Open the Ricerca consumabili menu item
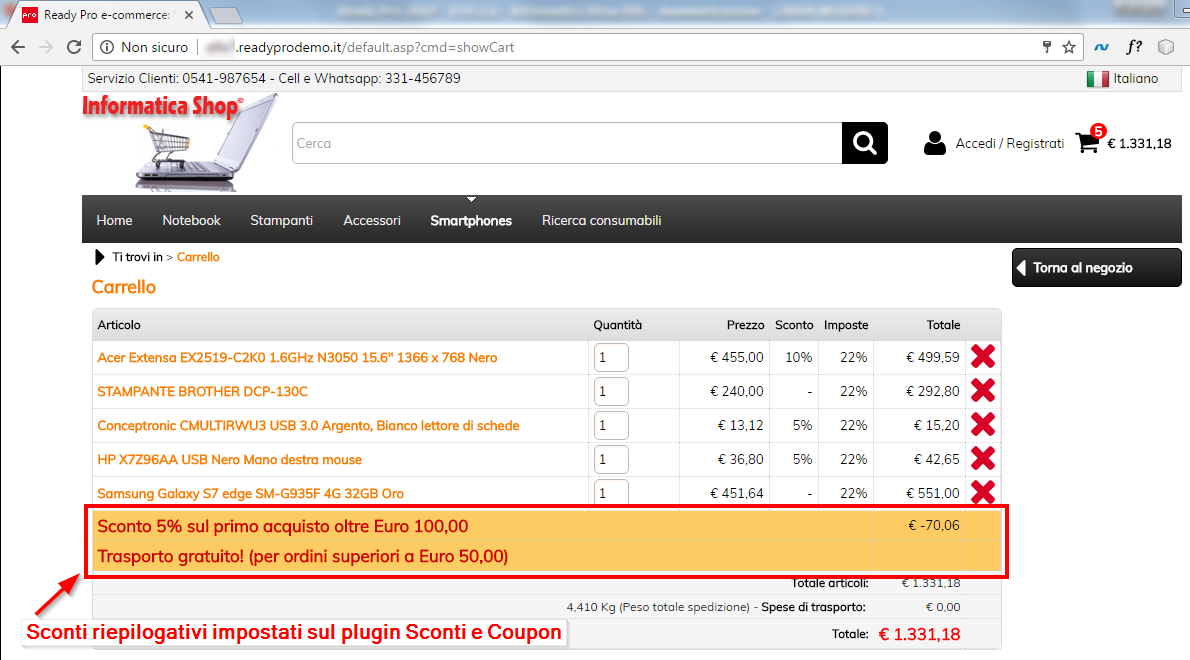Viewport: 1190px width, 660px height. pos(601,220)
